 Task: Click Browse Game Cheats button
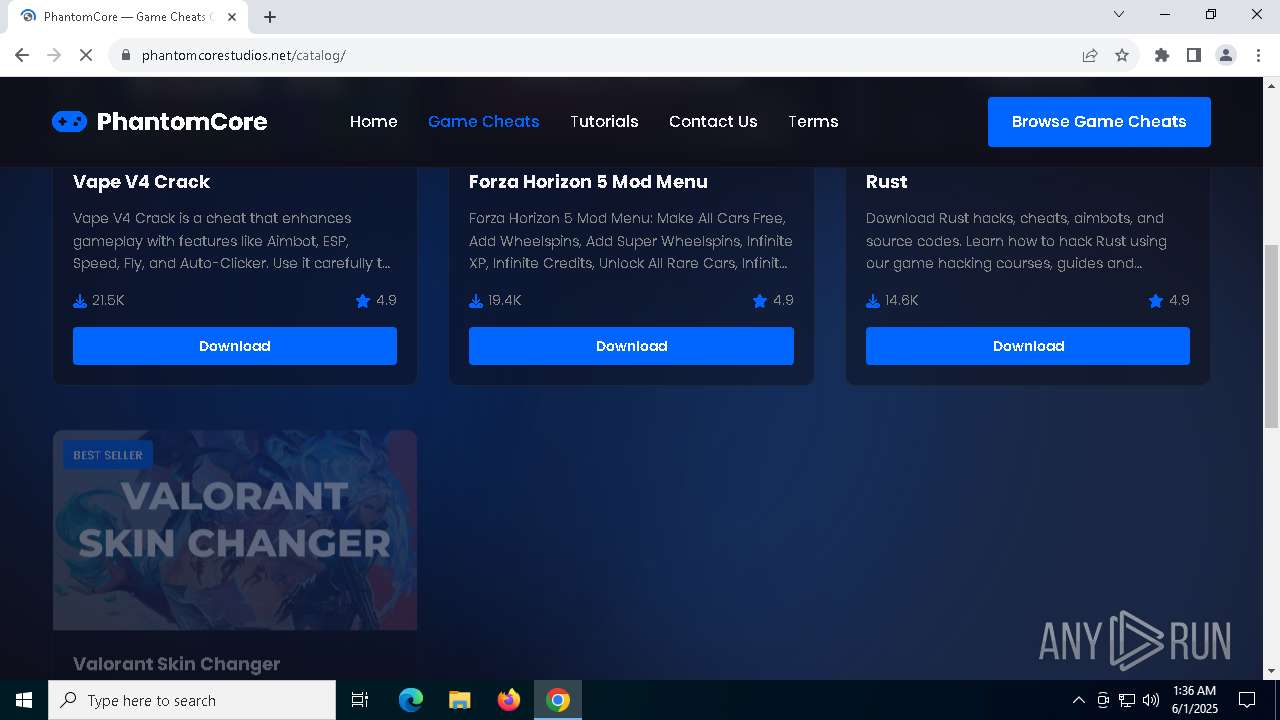click(1099, 122)
